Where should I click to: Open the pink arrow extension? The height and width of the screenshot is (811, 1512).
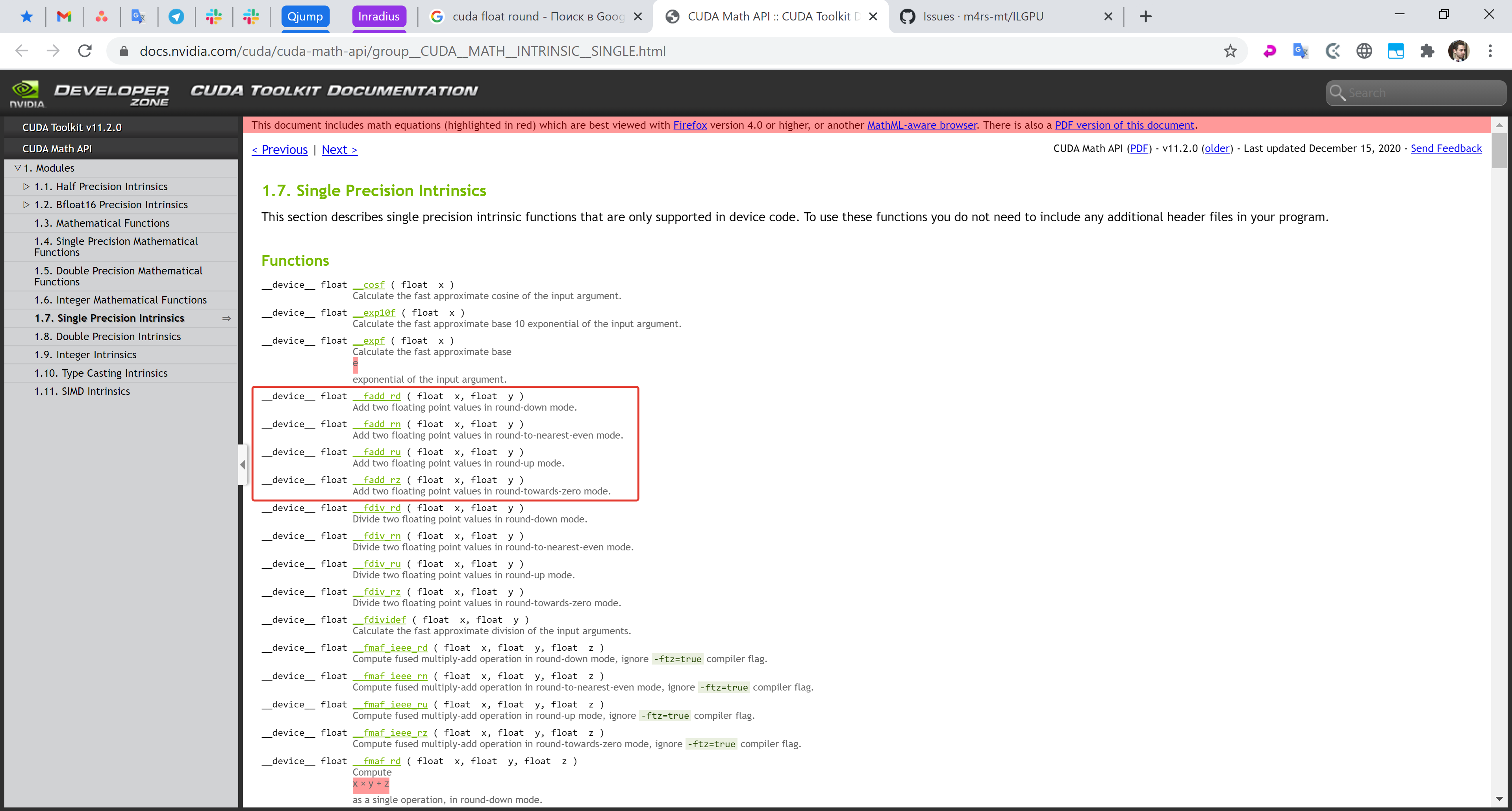[1269, 51]
